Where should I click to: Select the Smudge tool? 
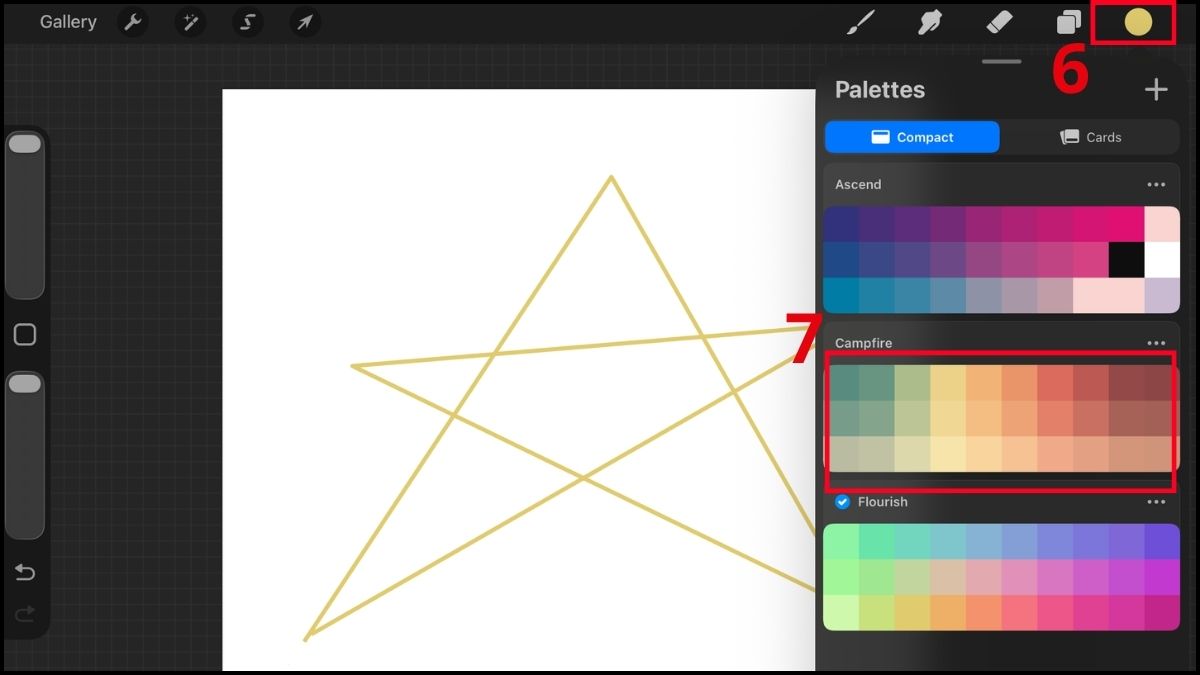(x=930, y=22)
